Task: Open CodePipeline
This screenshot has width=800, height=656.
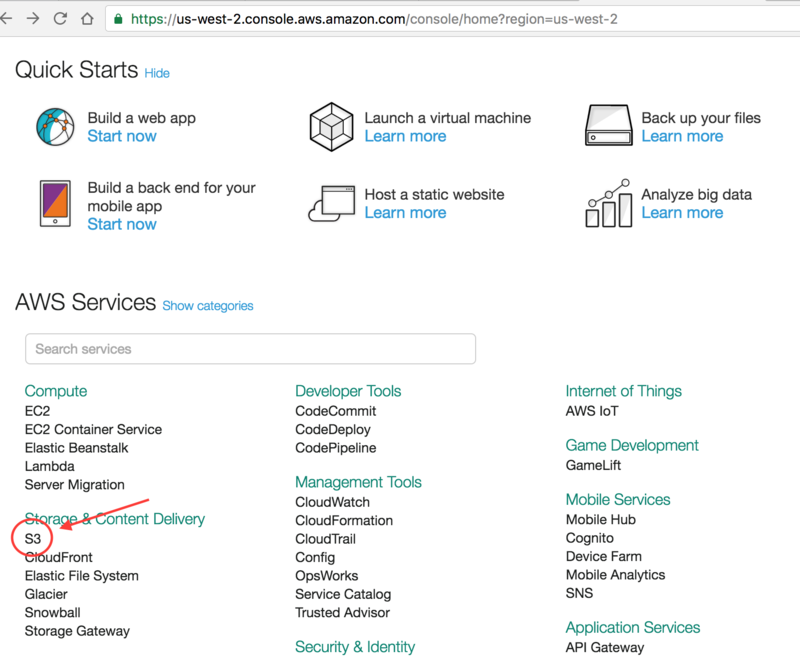Action: [x=336, y=448]
